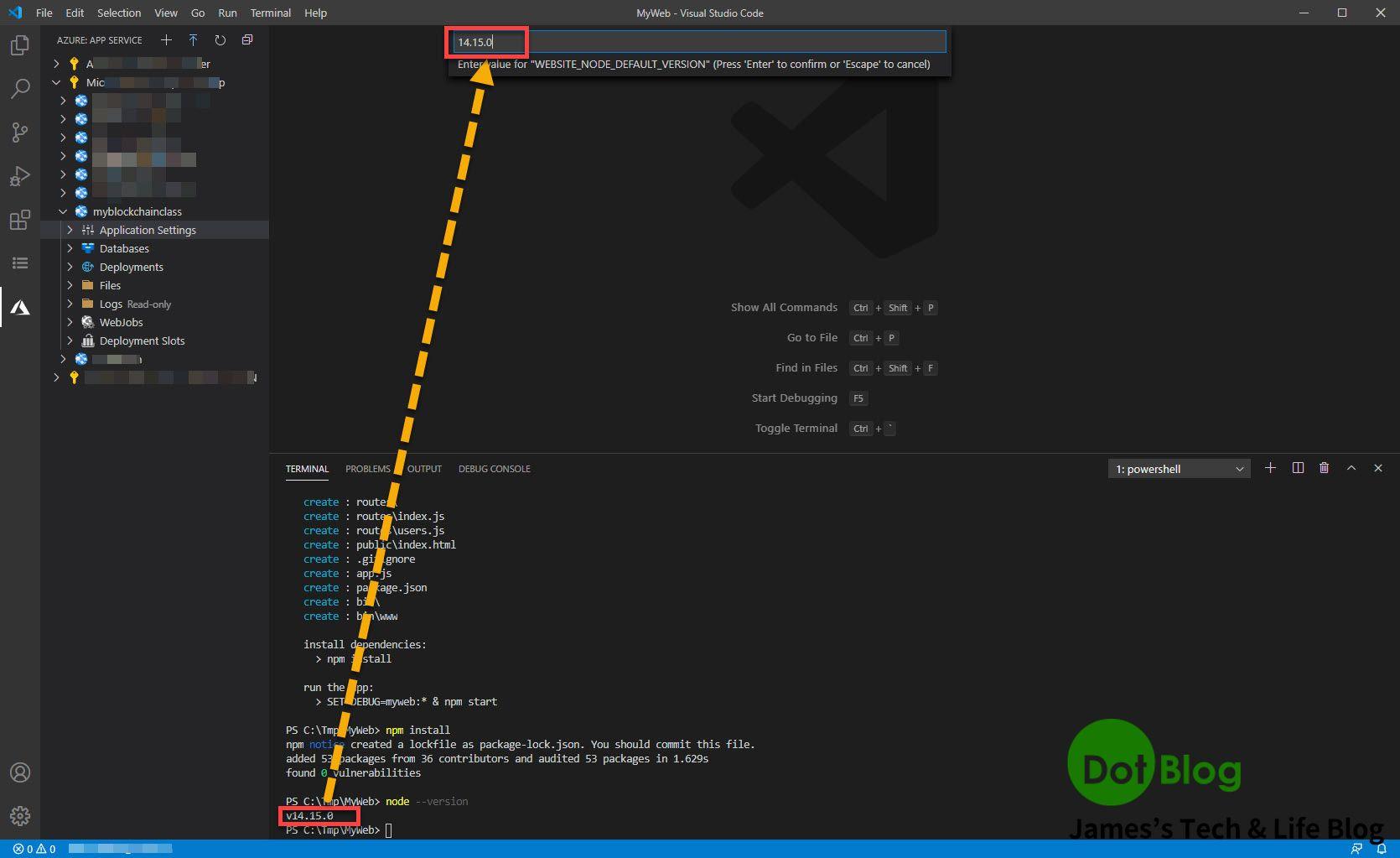
Task: Click the 'npm install' command line in terminal
Action: pyautogui.click(x=417, y=730)
